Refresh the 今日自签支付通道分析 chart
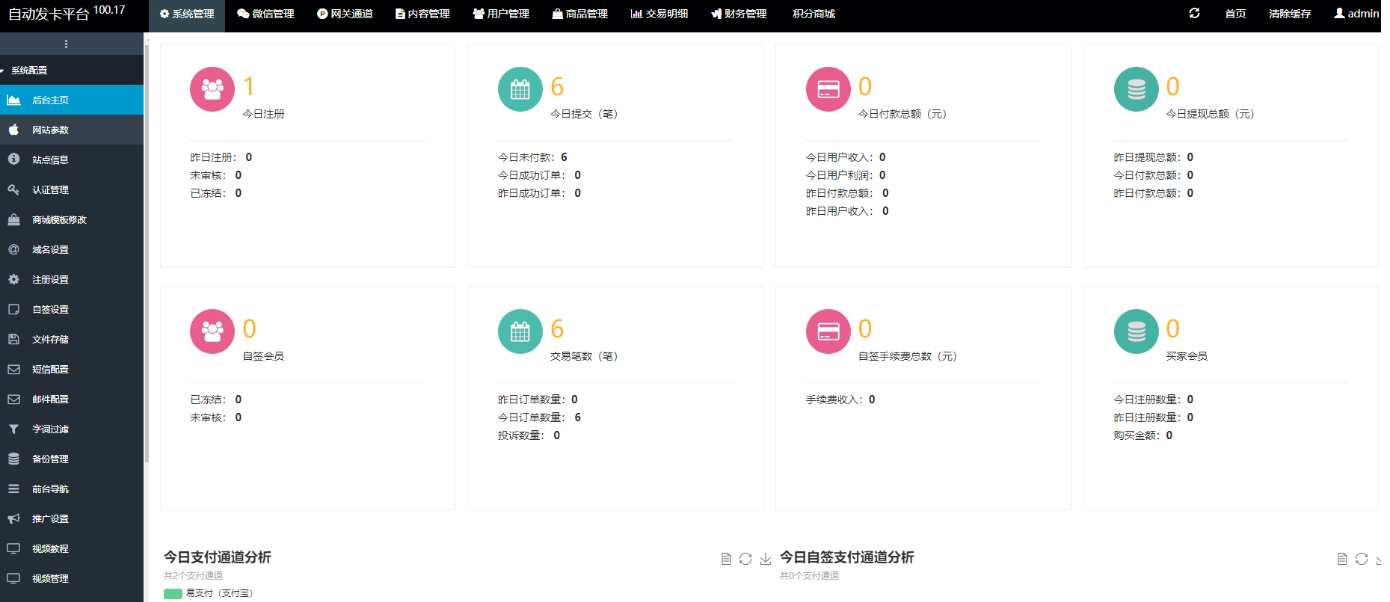 [x=1362, y=559]
